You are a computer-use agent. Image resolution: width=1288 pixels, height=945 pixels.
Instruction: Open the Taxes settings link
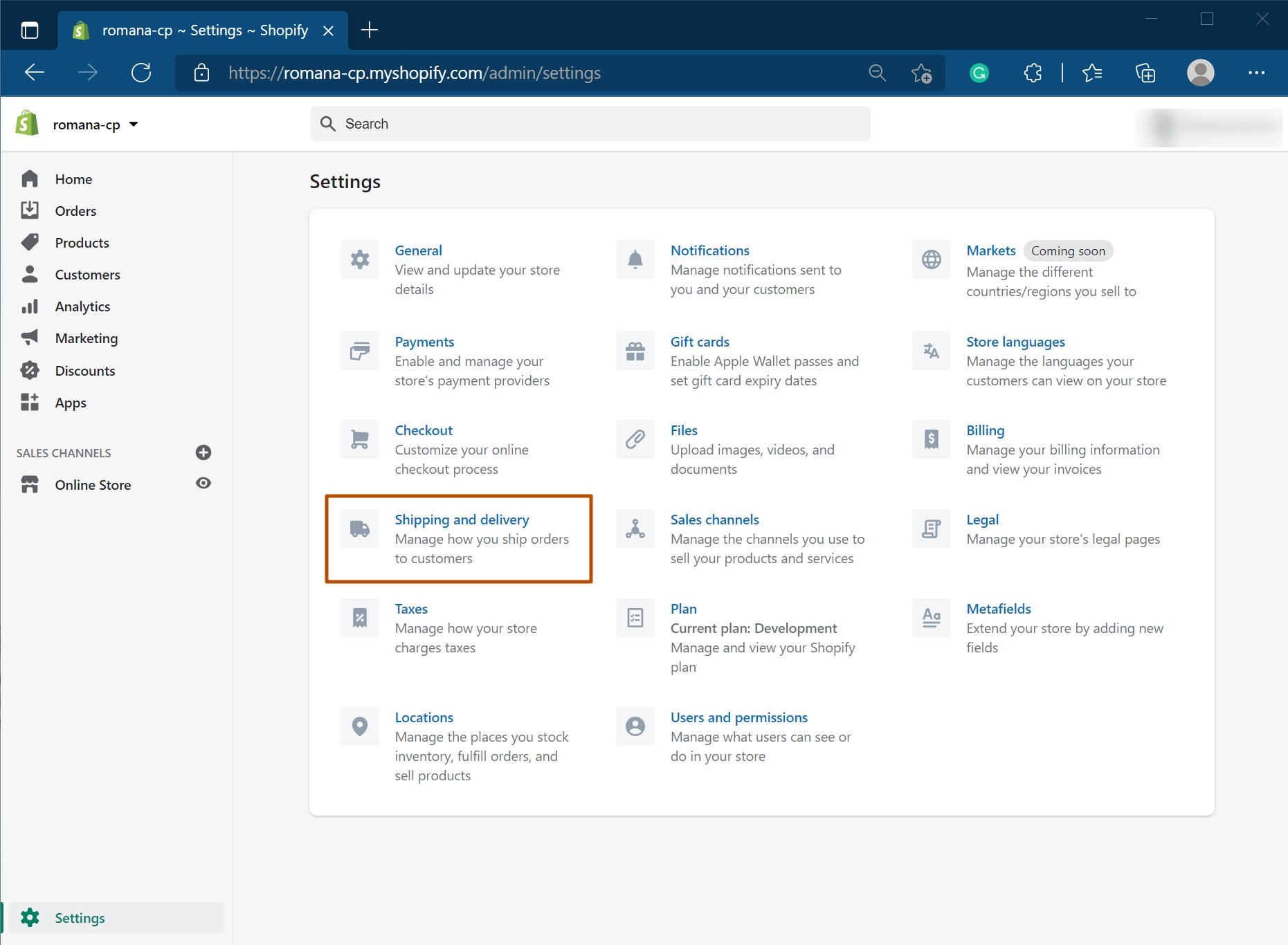point(411,609)
